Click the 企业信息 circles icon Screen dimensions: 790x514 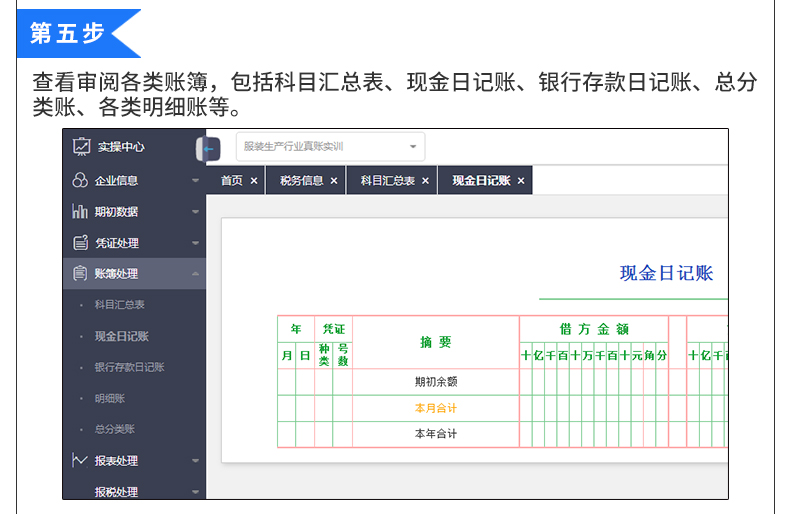[80, 180]
